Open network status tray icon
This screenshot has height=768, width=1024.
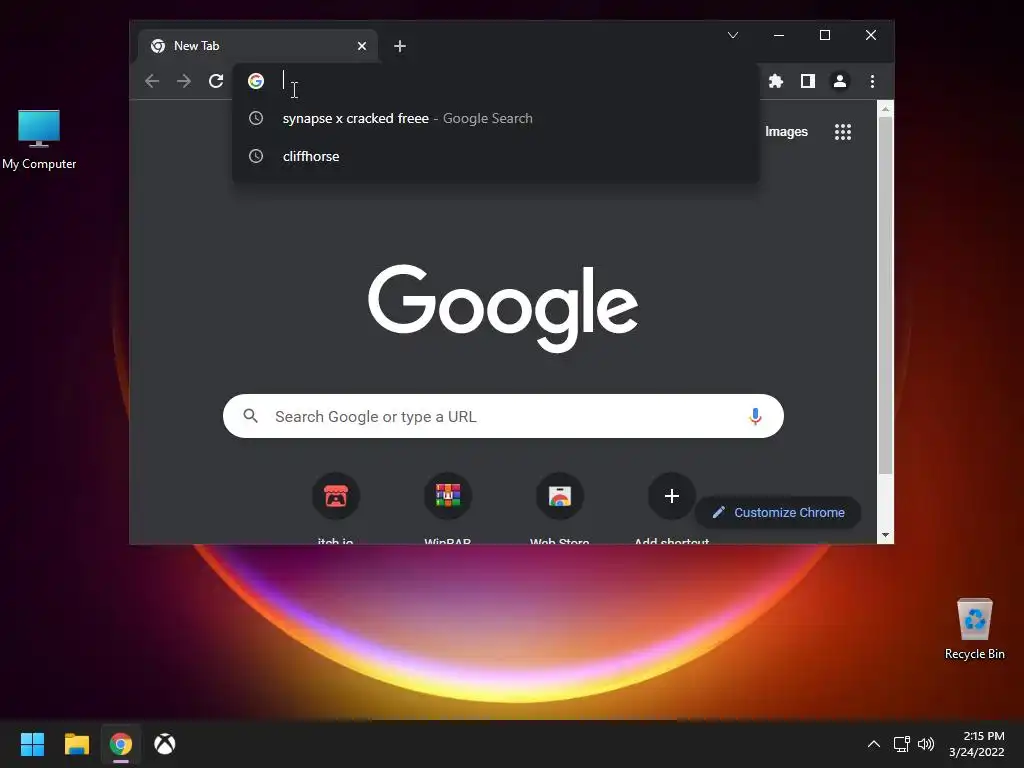902,744
